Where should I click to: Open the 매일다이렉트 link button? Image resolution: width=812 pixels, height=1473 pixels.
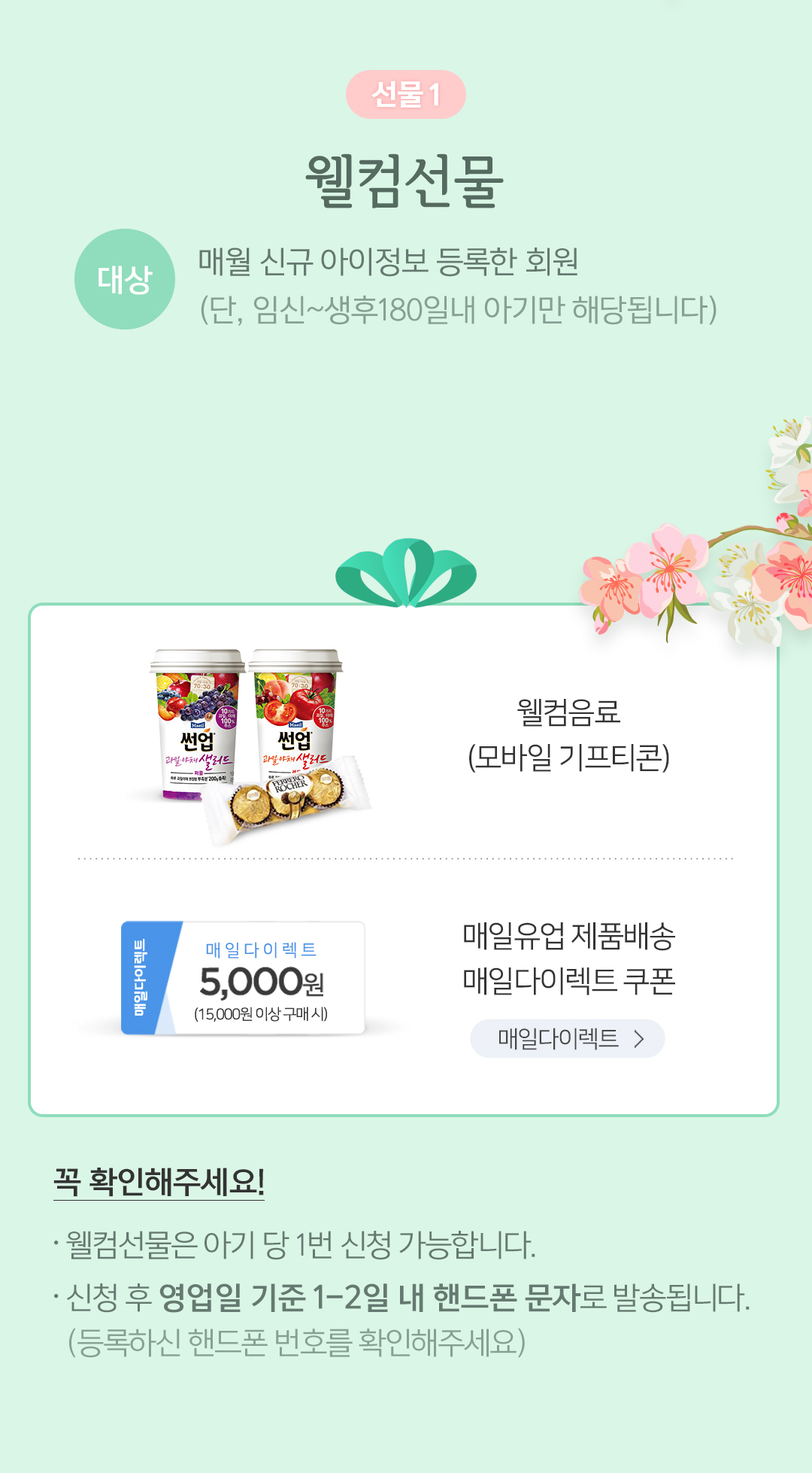click(568, 1038)
